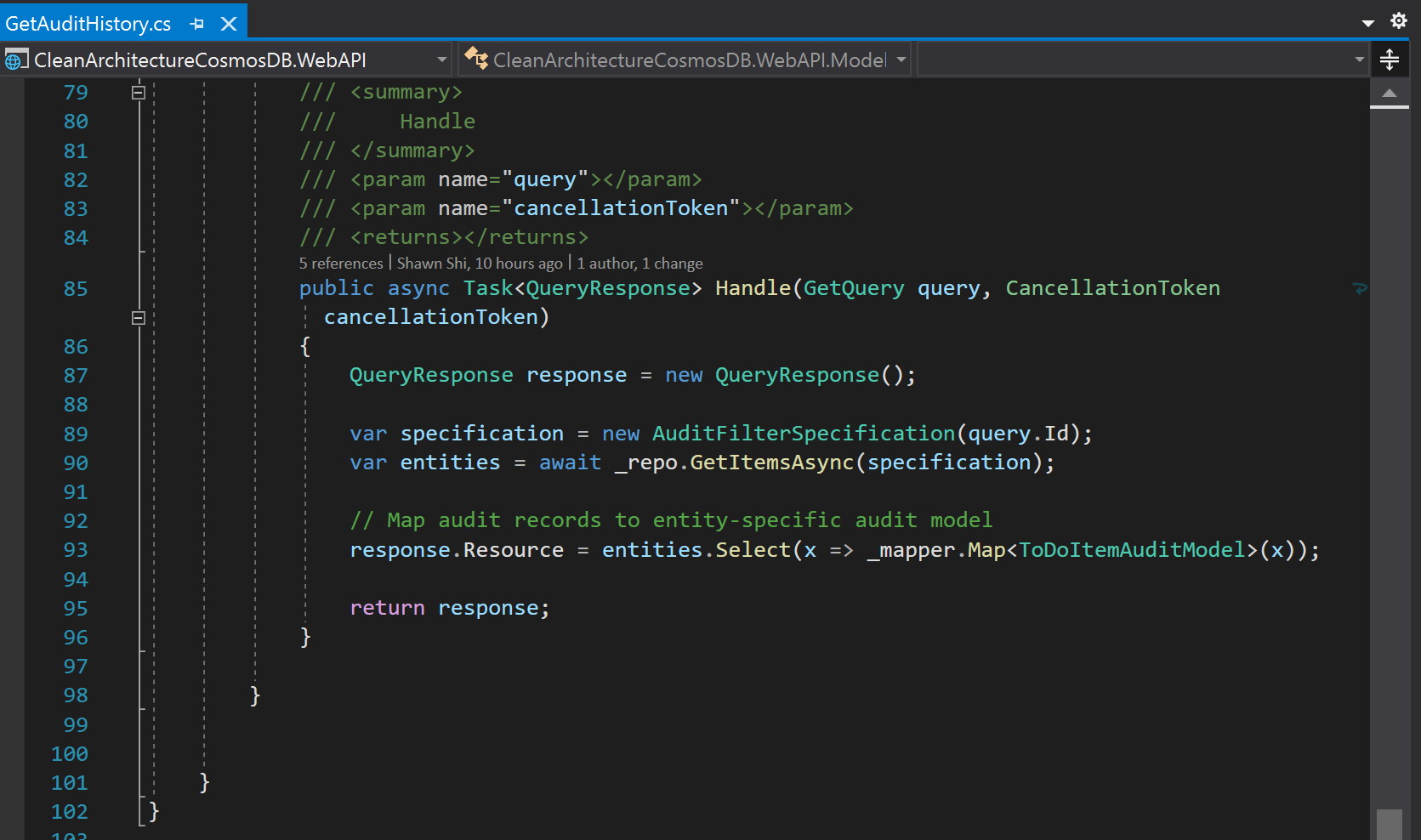The image size is (1421, 840).
Task: Click the scrollbar up arrow
Action: [1390, 95]
